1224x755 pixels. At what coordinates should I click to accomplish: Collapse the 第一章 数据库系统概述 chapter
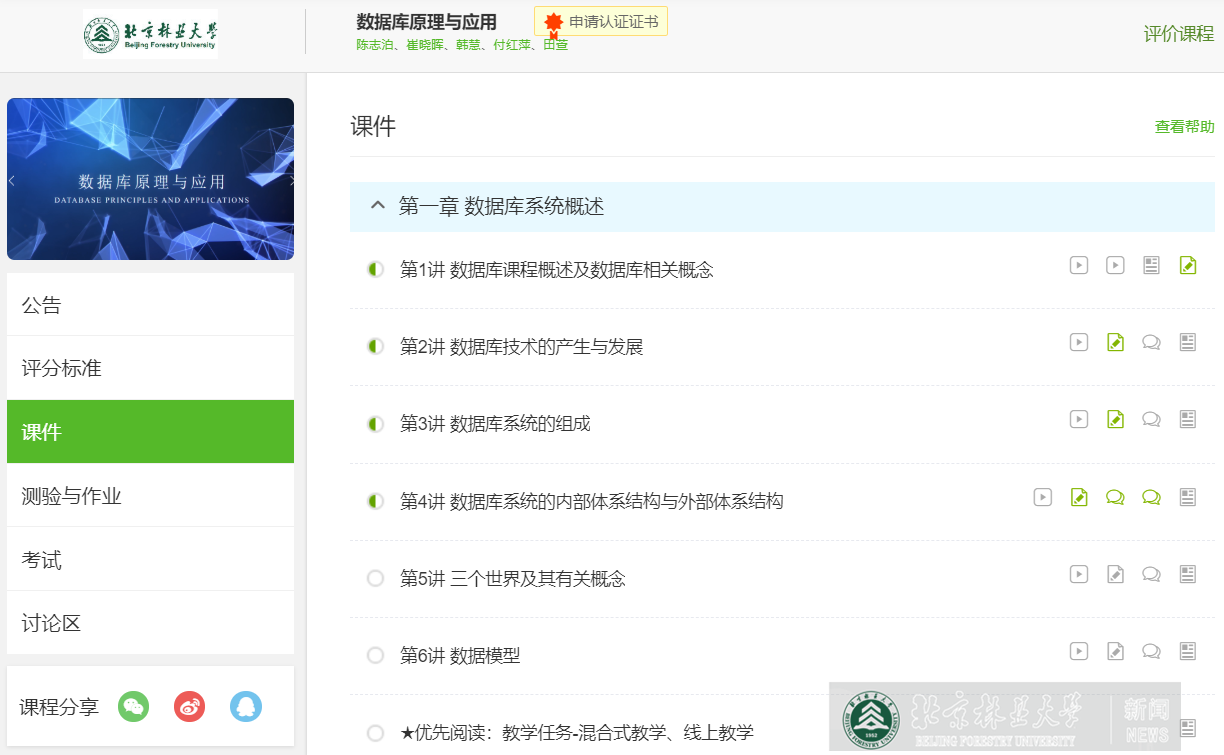click(x=377, y=206)
